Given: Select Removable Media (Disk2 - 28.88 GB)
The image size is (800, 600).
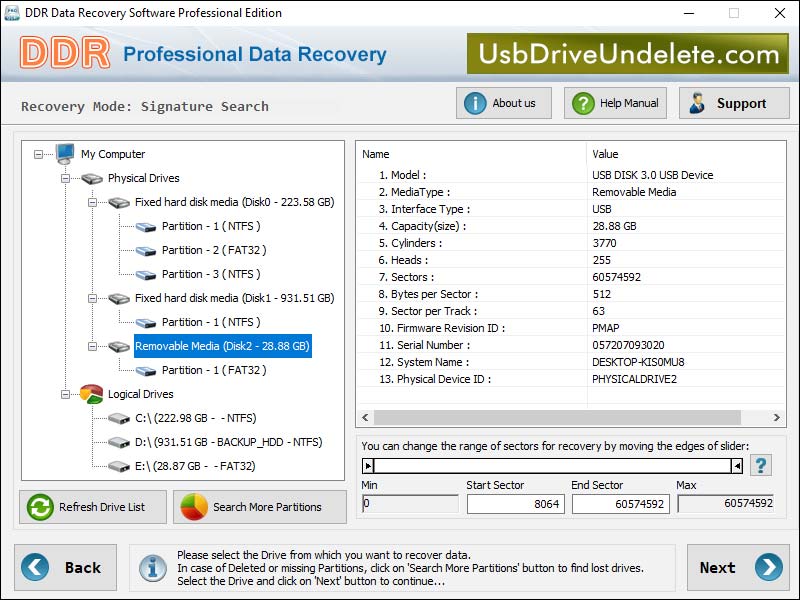Looking at the screenshot, I should coord(222,346).
